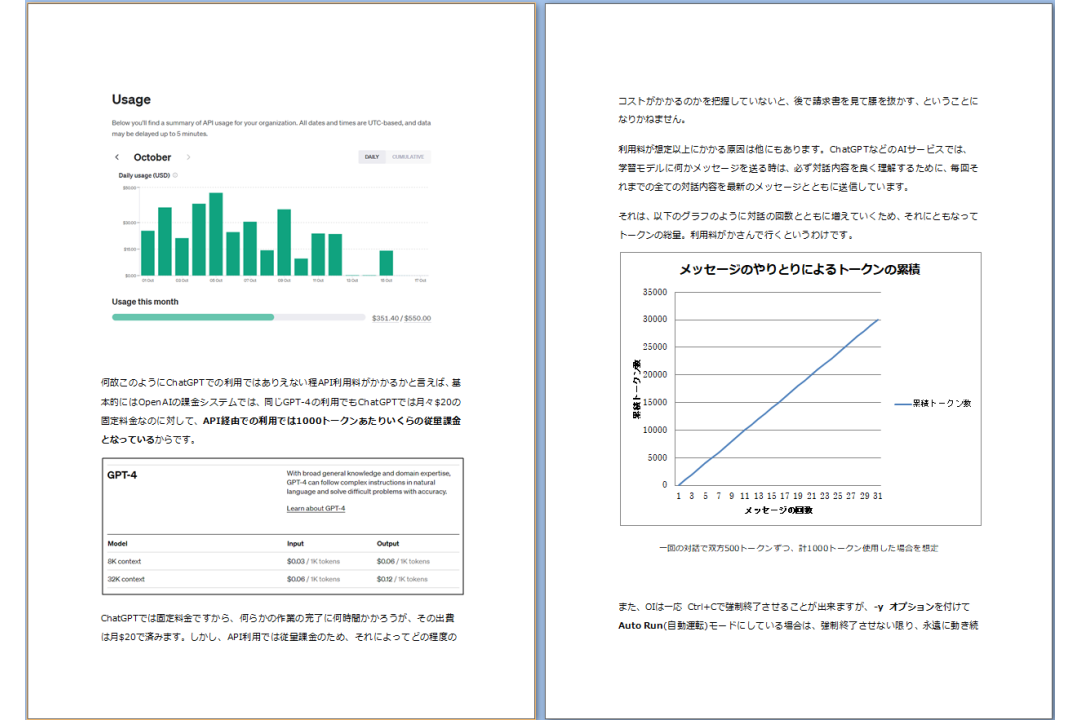The image size is (1080, 720).
Task: Click the 01 Oct bar in usage chart
Action: click(x=148, y=253)
